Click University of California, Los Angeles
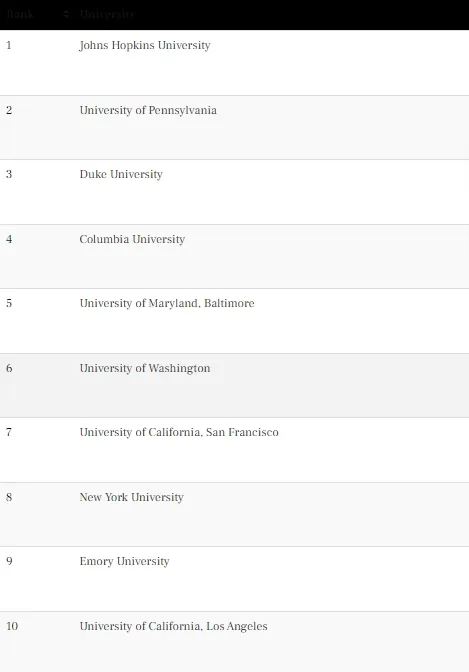 [173, 626]
